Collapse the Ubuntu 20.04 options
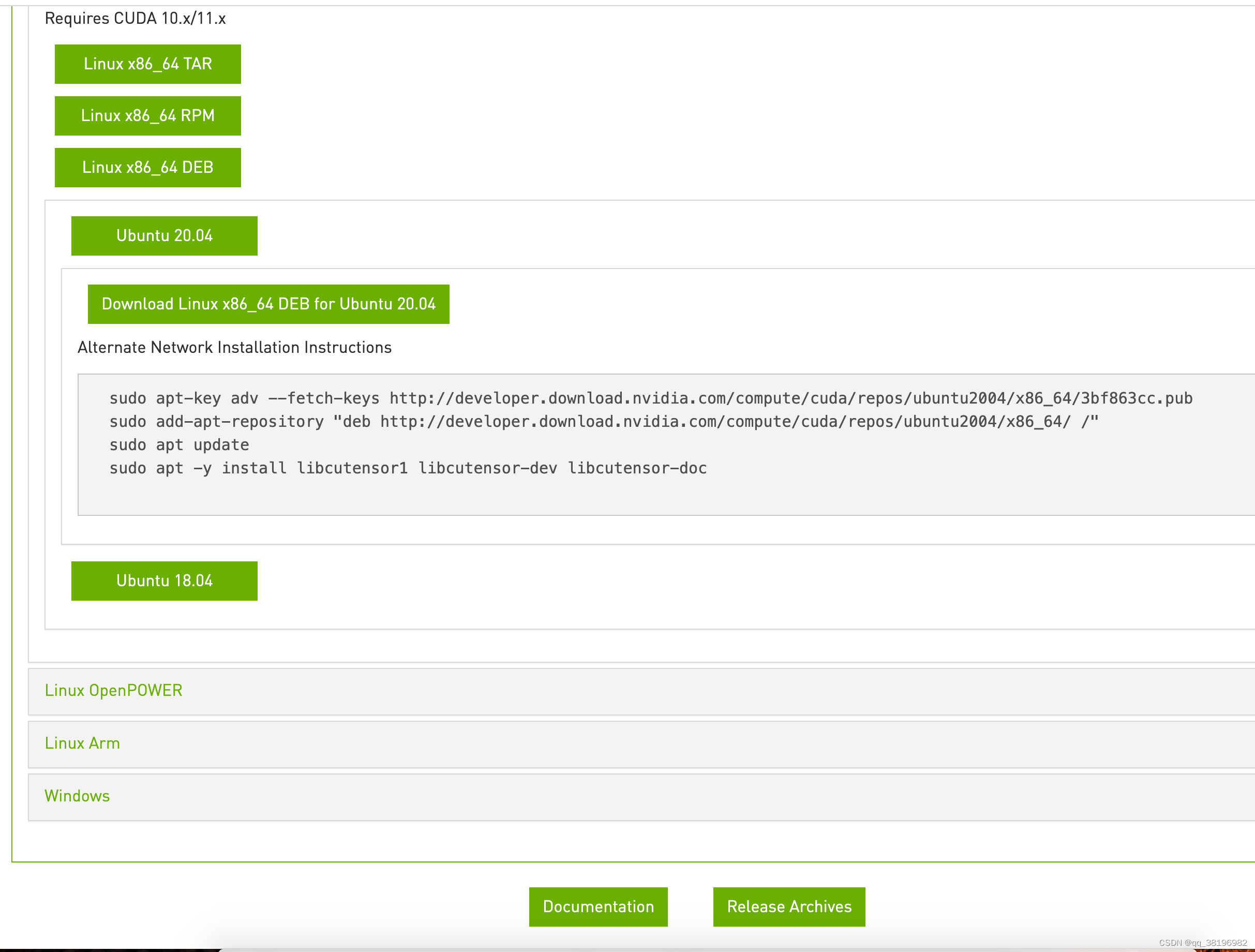The image size is (1255, 952). click(x=164, y=236)
